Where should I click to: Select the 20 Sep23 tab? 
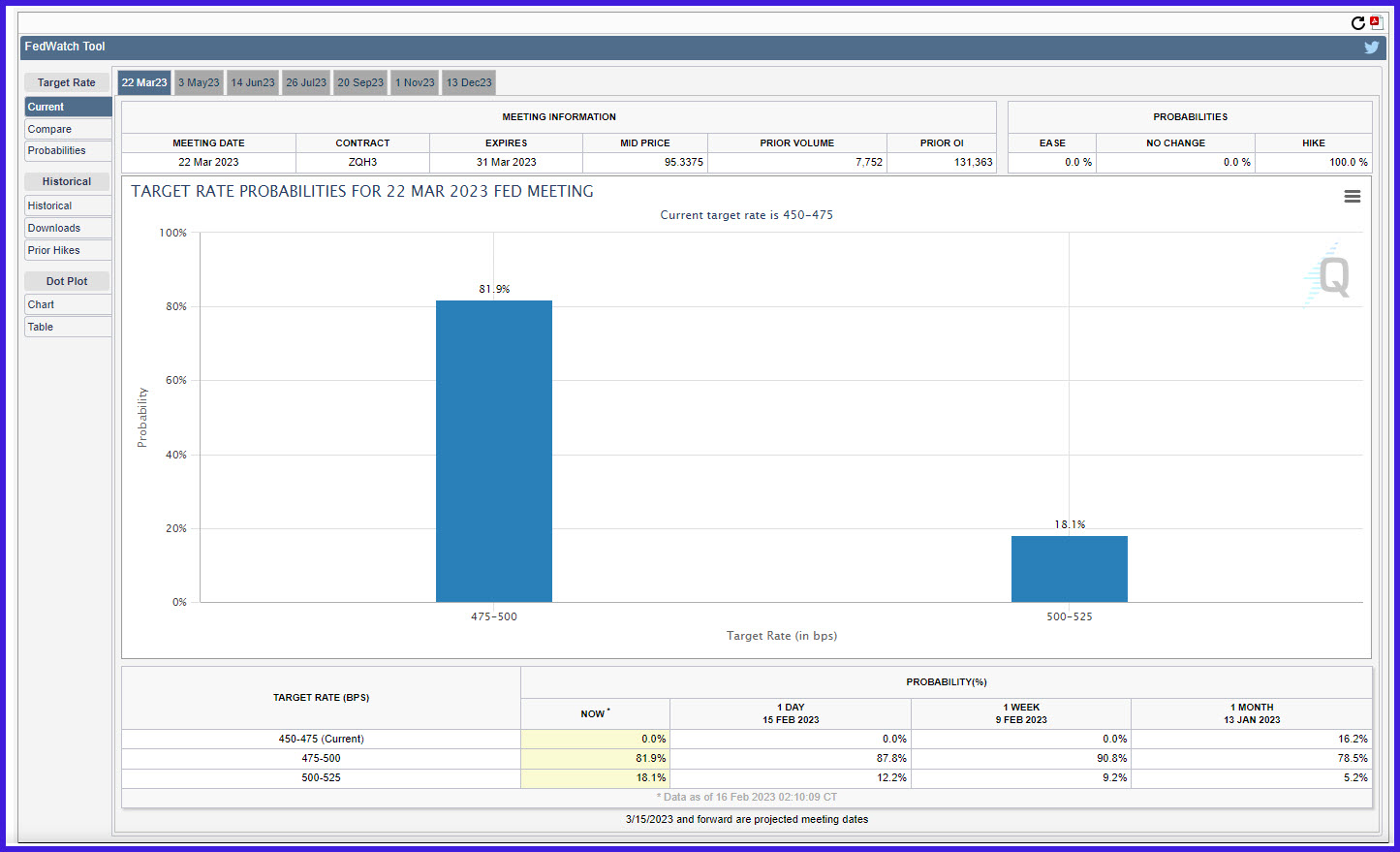(x=360, y=82)
